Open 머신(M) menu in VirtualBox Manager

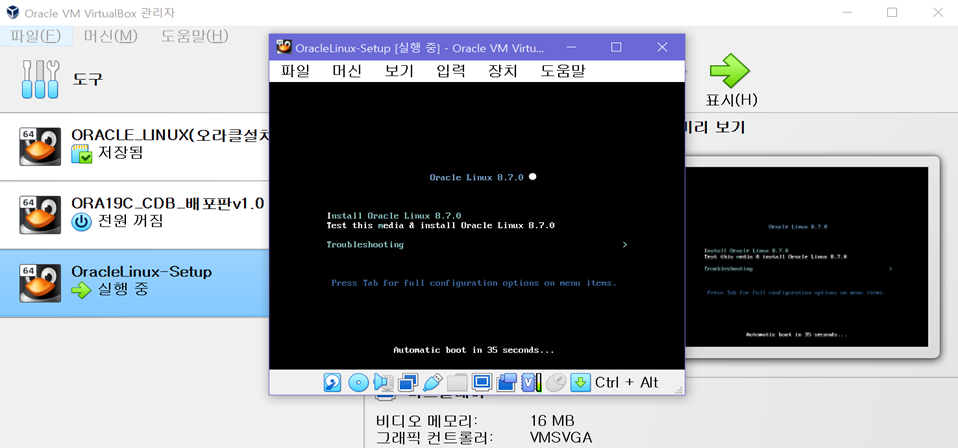(x=111, y=35)
